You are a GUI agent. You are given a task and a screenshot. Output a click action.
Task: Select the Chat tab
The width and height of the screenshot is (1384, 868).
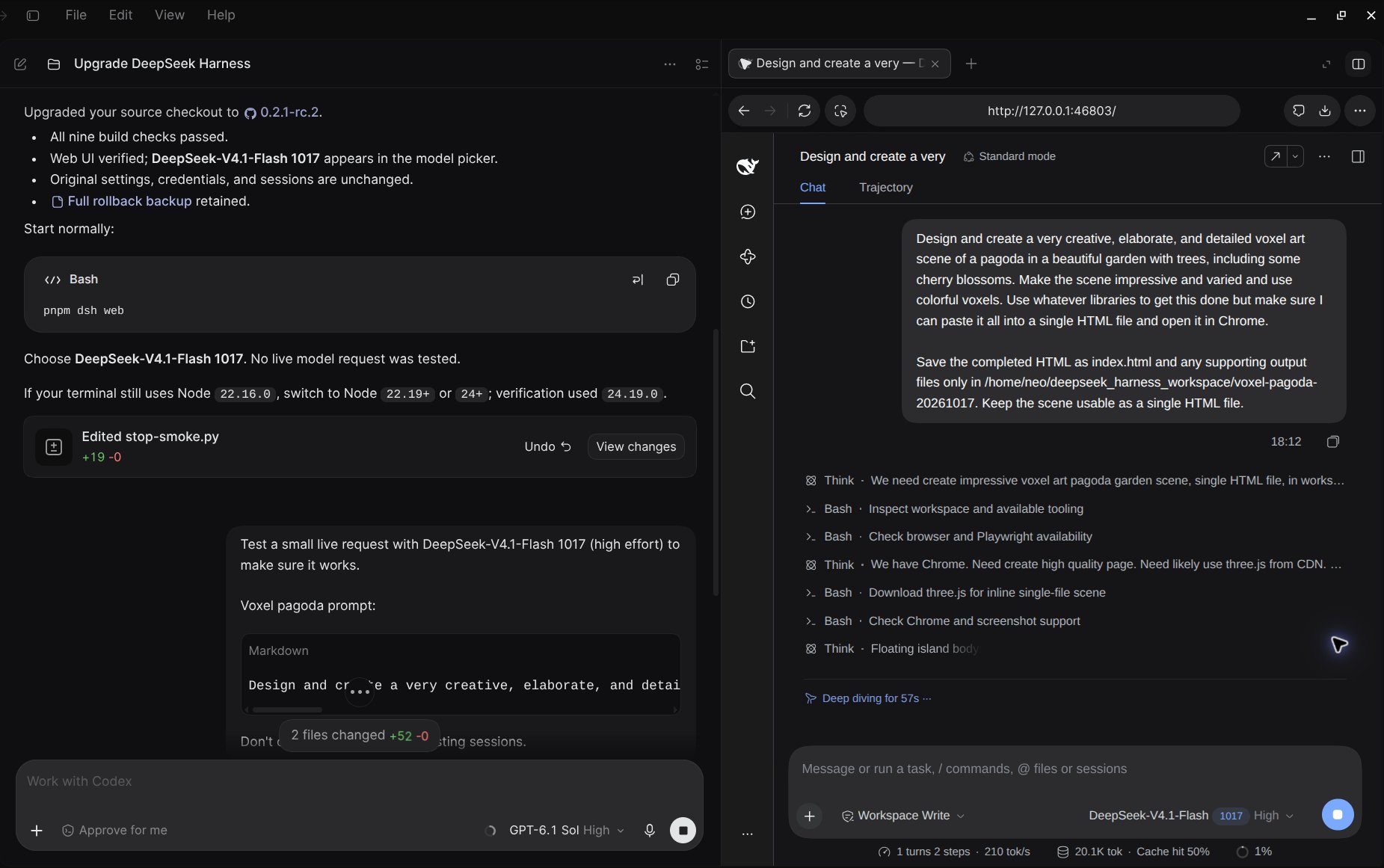pos(813,188)
